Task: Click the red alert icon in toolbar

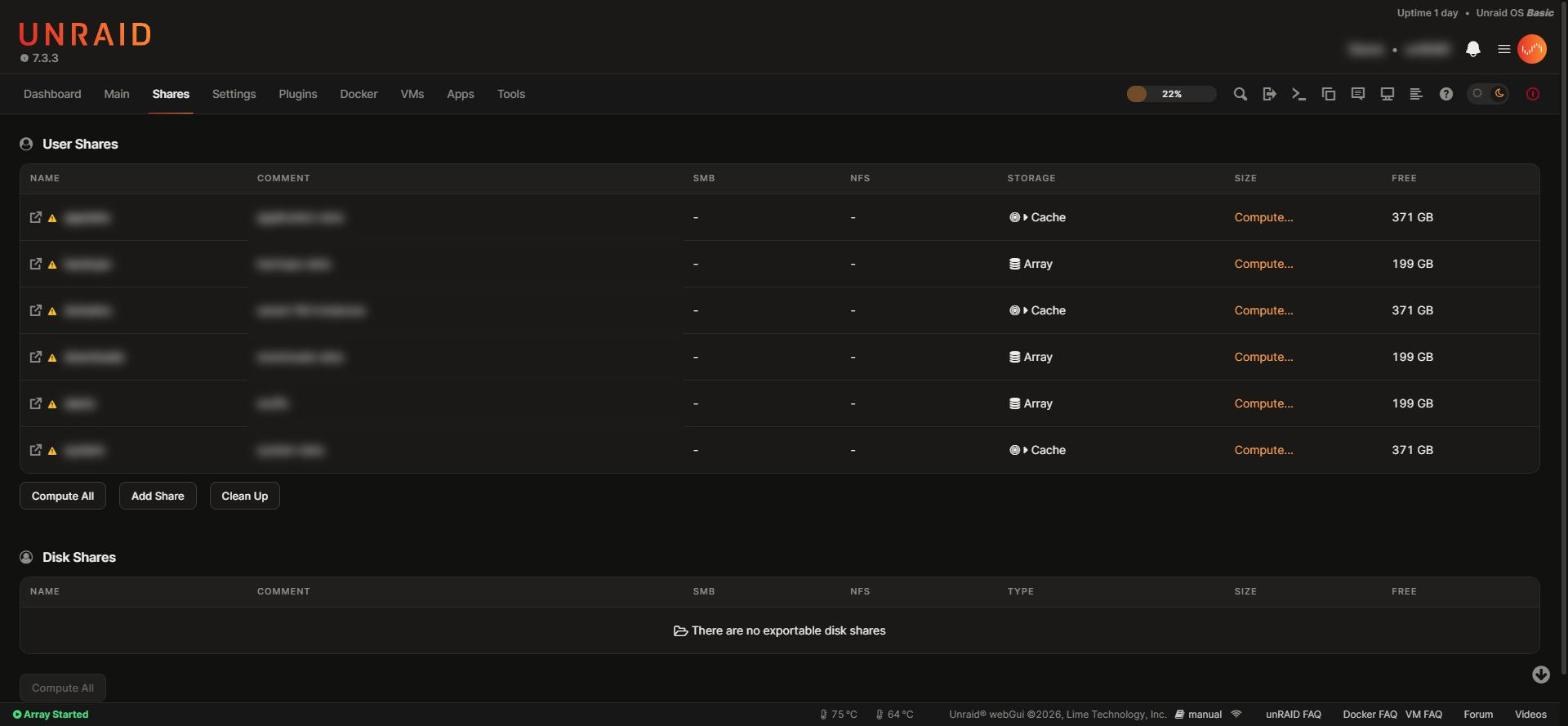Action: pos(1533,94)
